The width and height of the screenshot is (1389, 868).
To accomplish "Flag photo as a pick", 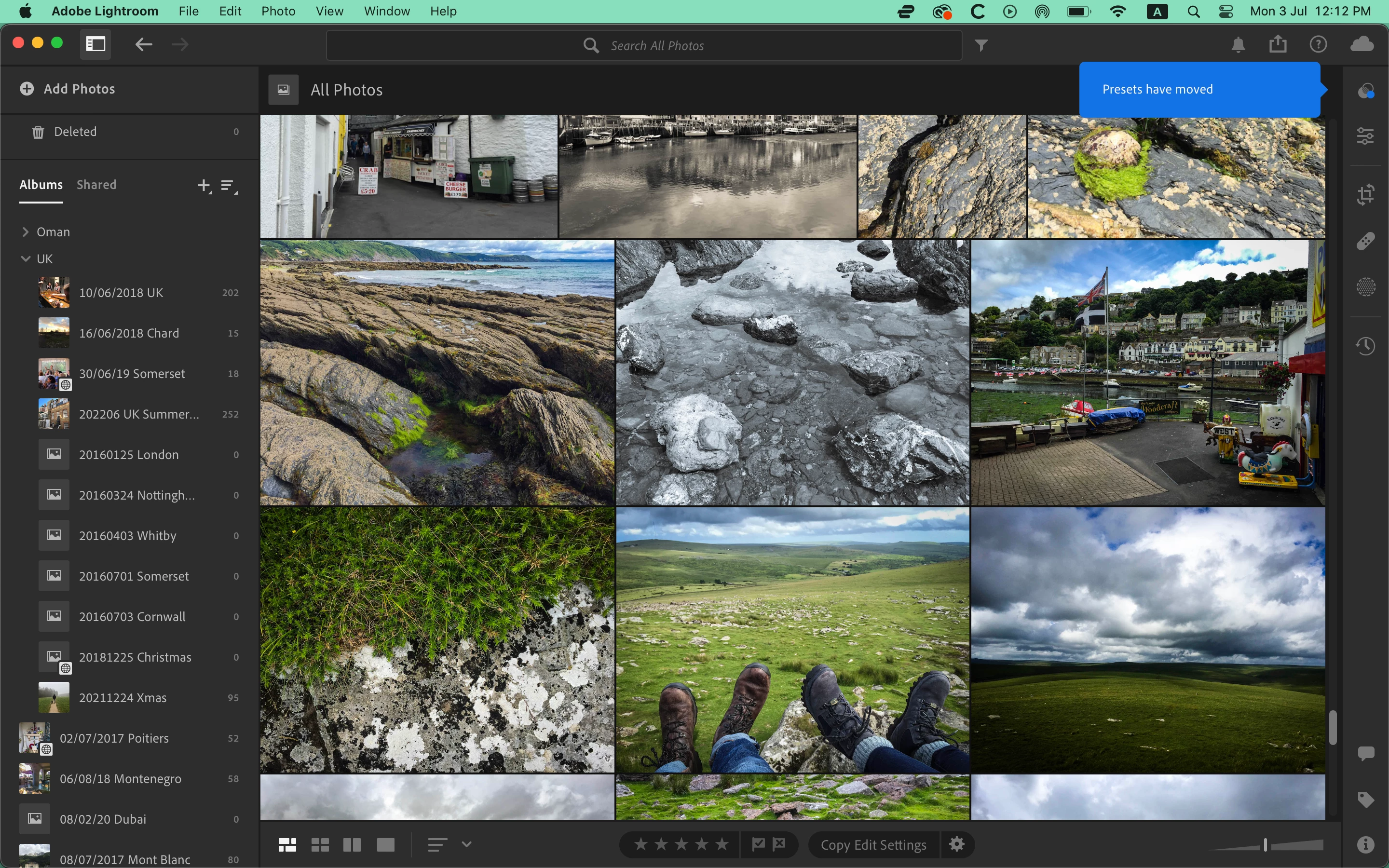I will pos(758,844).
